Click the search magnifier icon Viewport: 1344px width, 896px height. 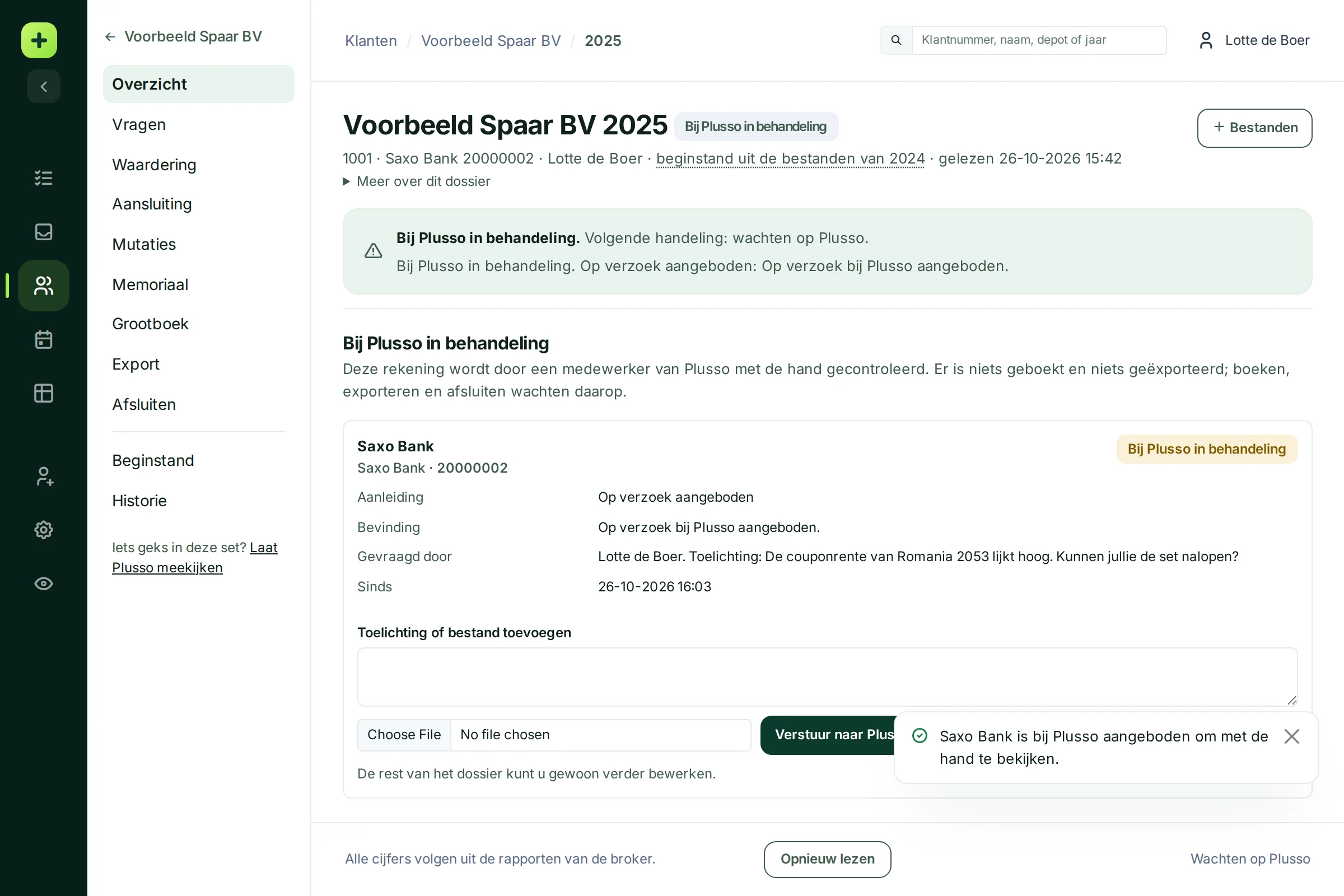[x=896, y=40]
